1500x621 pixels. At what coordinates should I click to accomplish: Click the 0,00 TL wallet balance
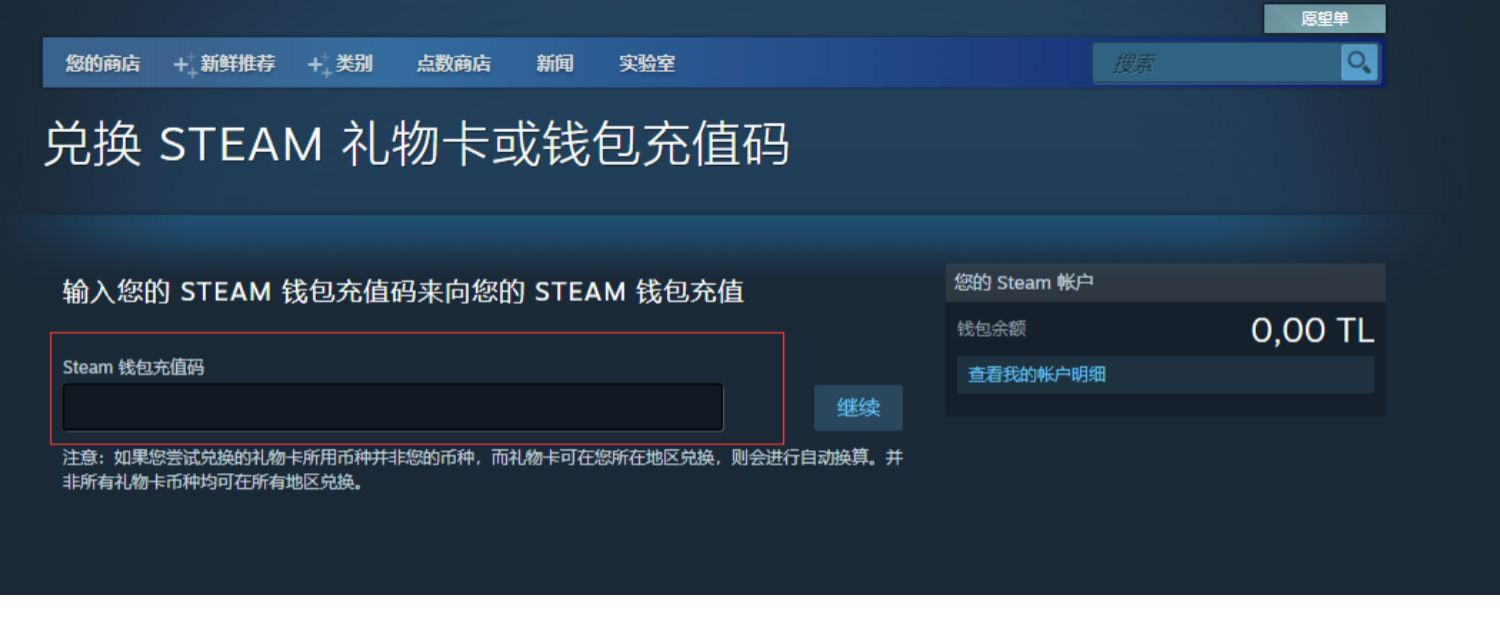pos(1311,330)
